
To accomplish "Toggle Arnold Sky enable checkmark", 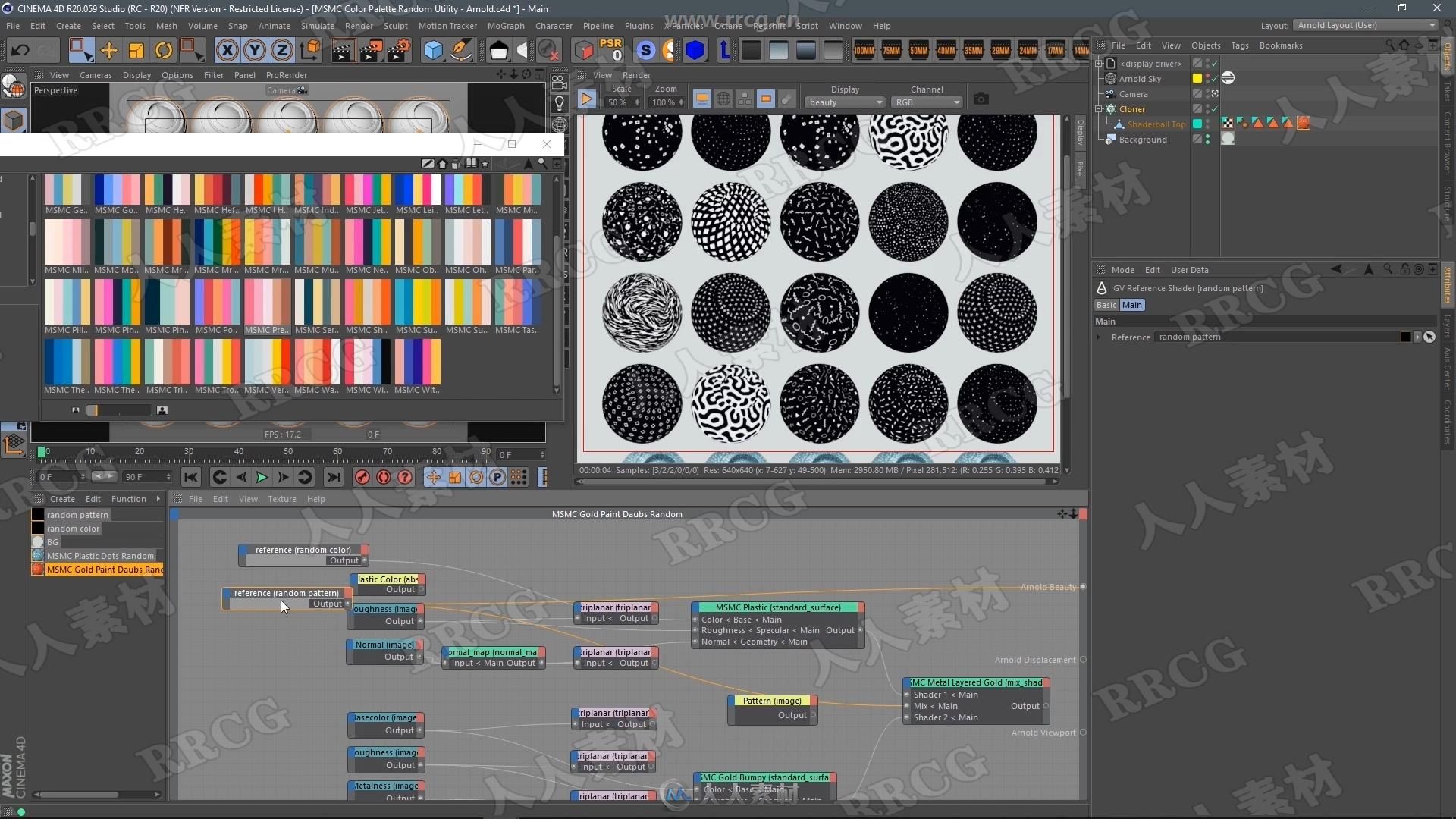I will [x=1215, y=79].
